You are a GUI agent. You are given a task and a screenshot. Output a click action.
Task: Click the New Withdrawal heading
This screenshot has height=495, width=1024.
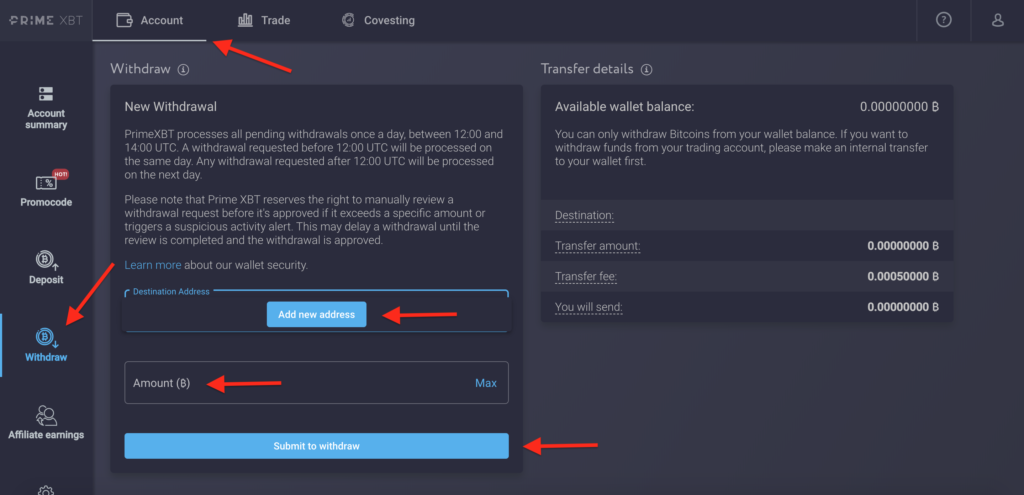tap(170, 106)
